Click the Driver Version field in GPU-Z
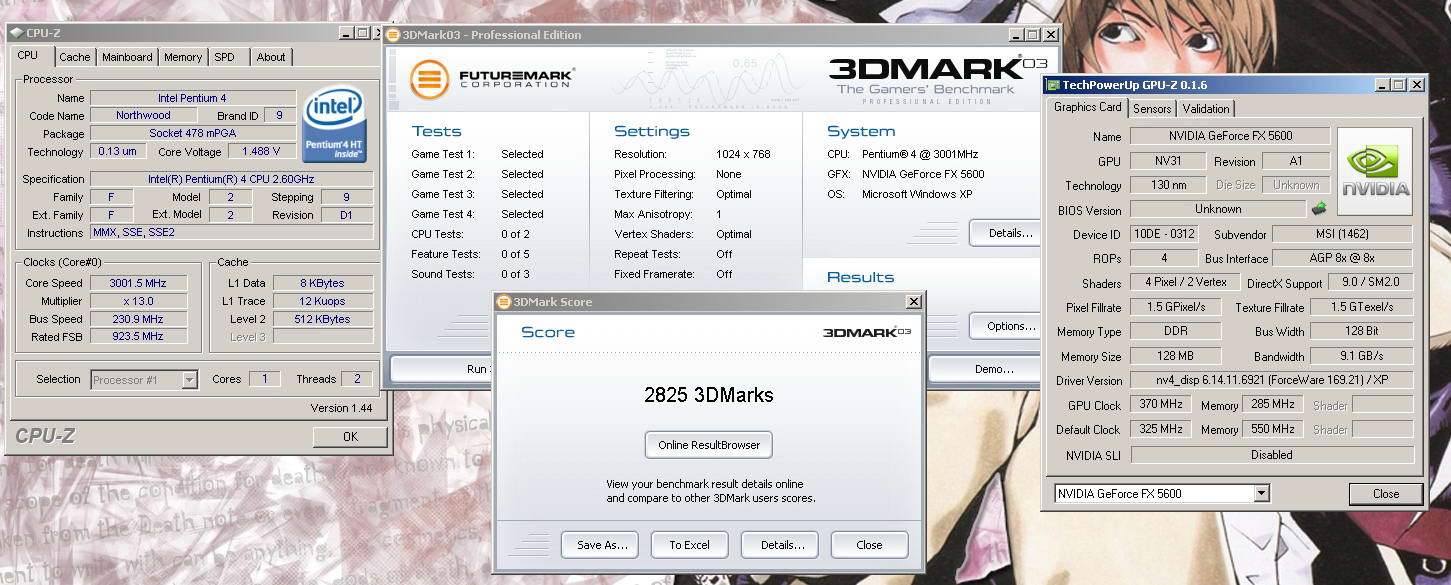 click(x=1272, y=381)
